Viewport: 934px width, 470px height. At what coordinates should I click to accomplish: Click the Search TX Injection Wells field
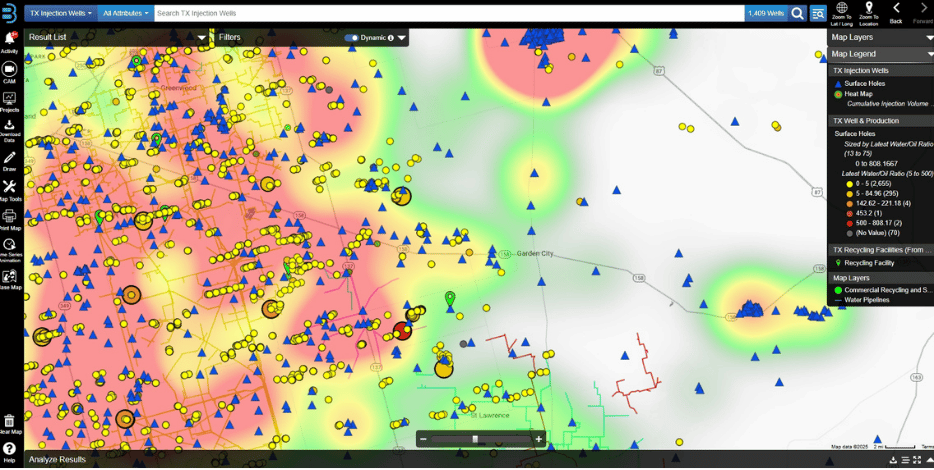click(x=448, y=13)
